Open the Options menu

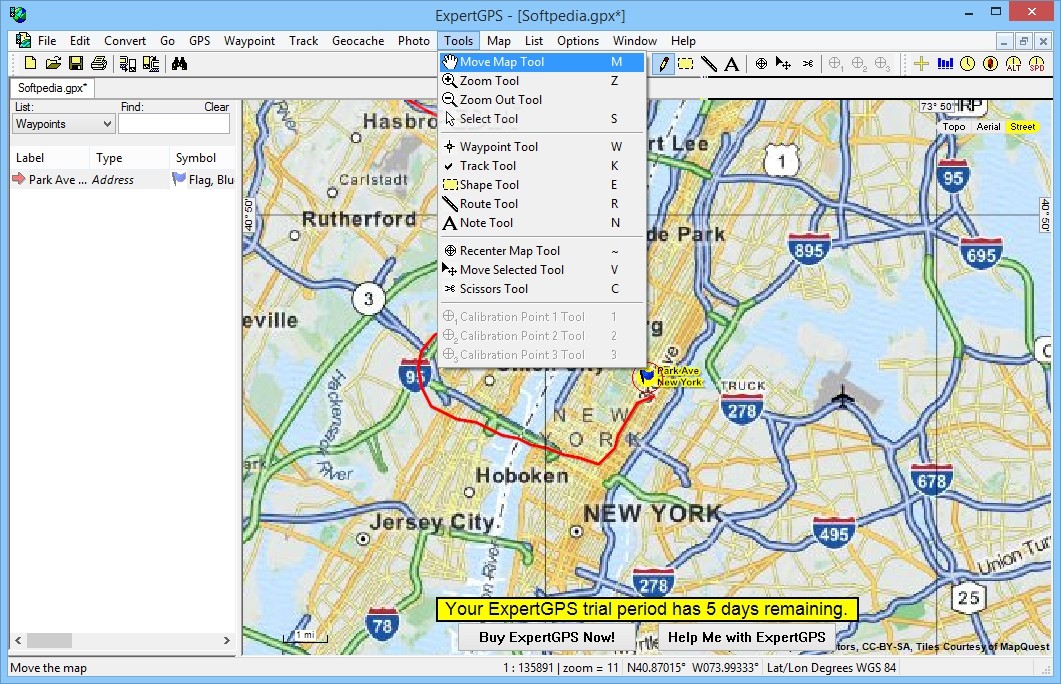578,41
